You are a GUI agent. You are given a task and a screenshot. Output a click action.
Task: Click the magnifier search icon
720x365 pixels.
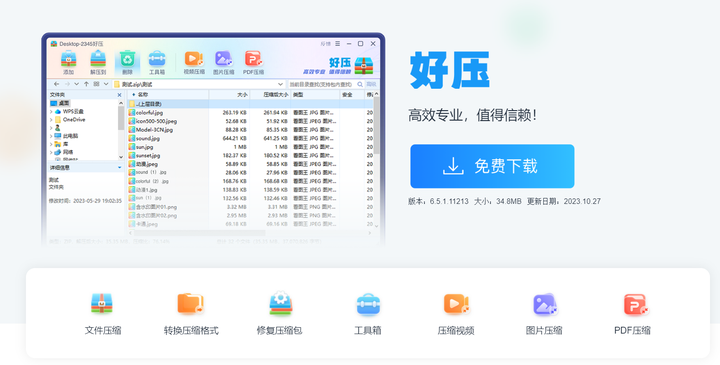(x=360, y=84)
